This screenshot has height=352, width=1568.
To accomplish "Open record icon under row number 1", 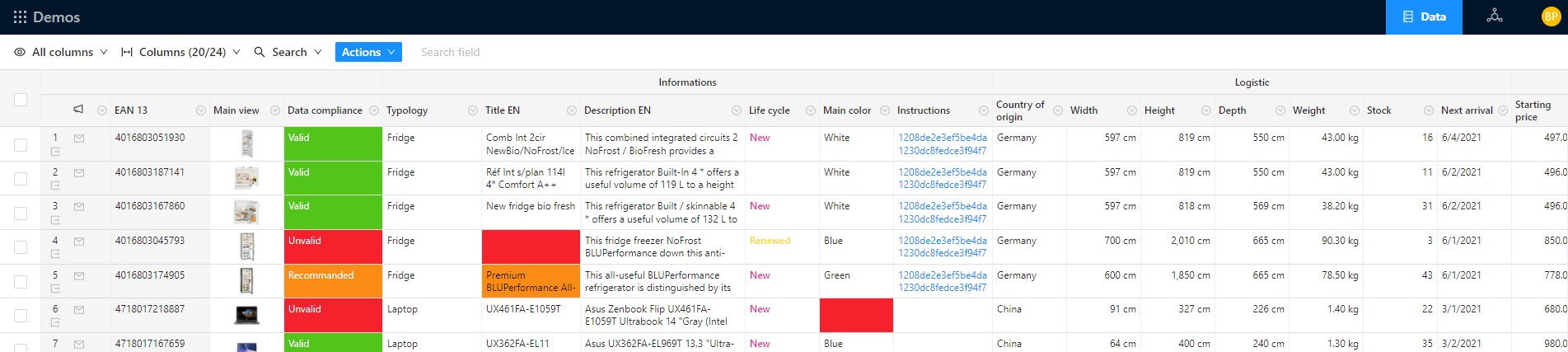I will 55,152.
